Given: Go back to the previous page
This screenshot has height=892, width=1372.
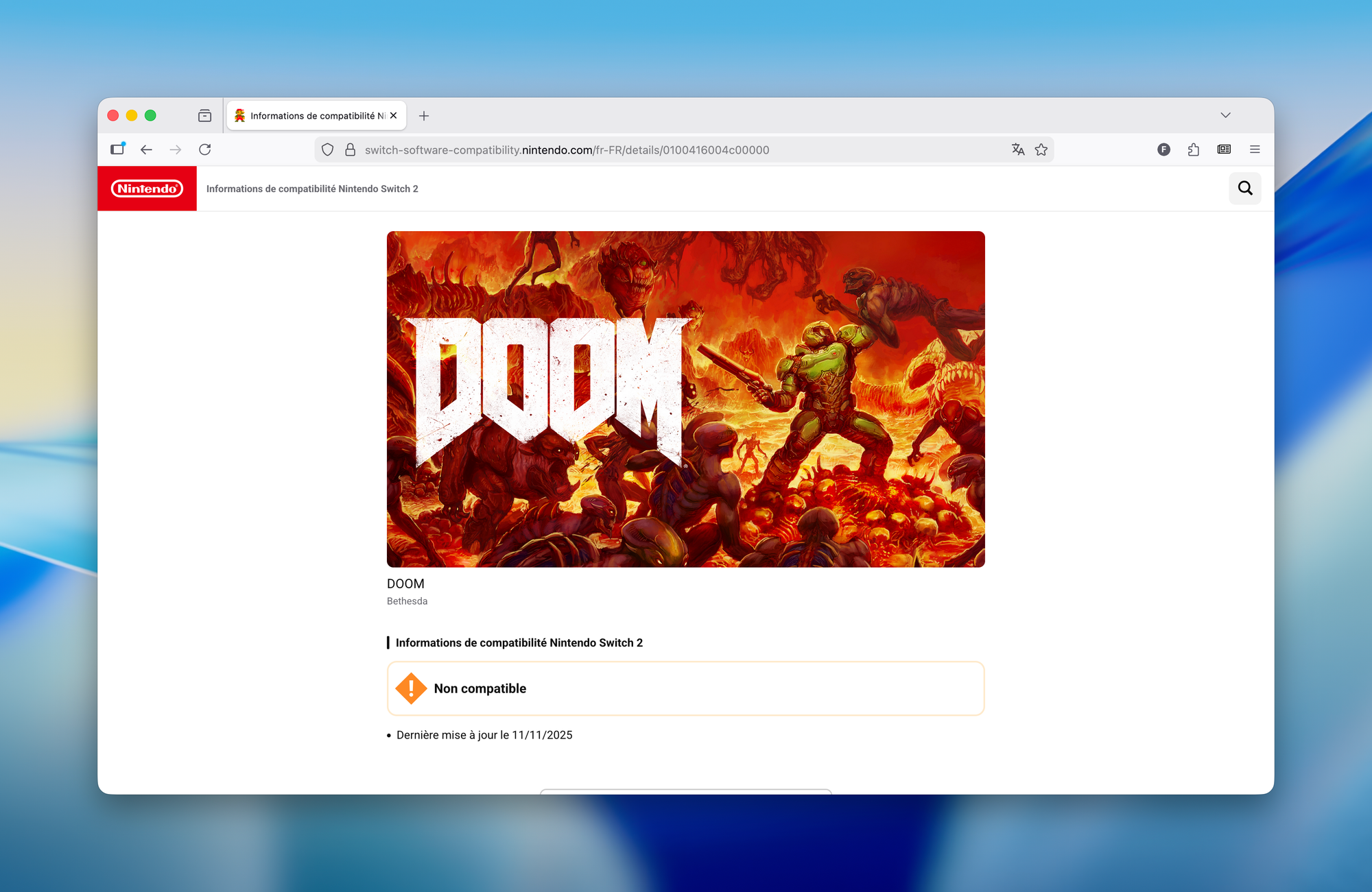Looking at the screenshot, I should coord(146,149).
